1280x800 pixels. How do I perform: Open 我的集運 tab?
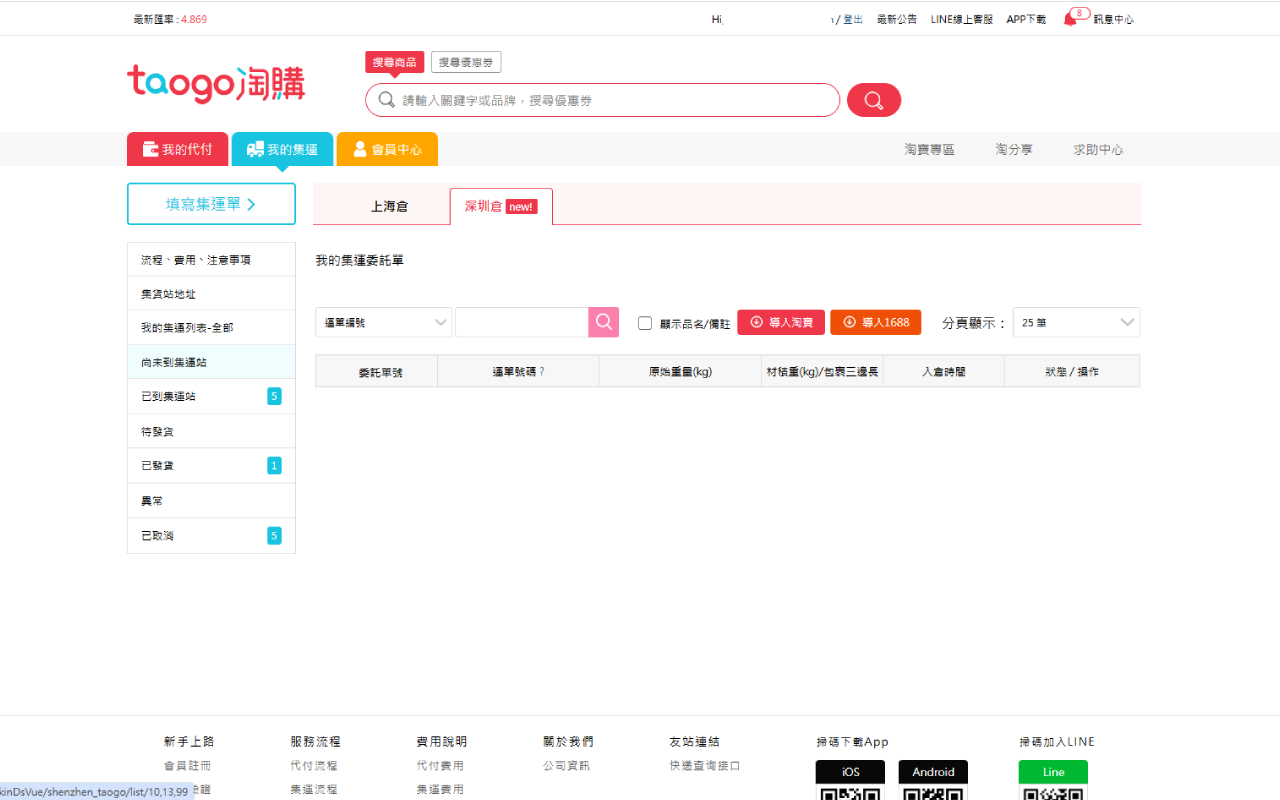[282, 149]
